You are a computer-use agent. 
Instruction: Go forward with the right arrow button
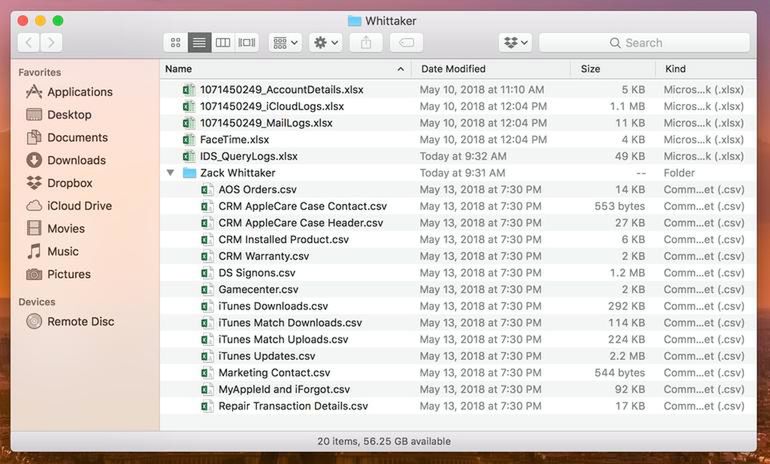[x=51, y=43]
